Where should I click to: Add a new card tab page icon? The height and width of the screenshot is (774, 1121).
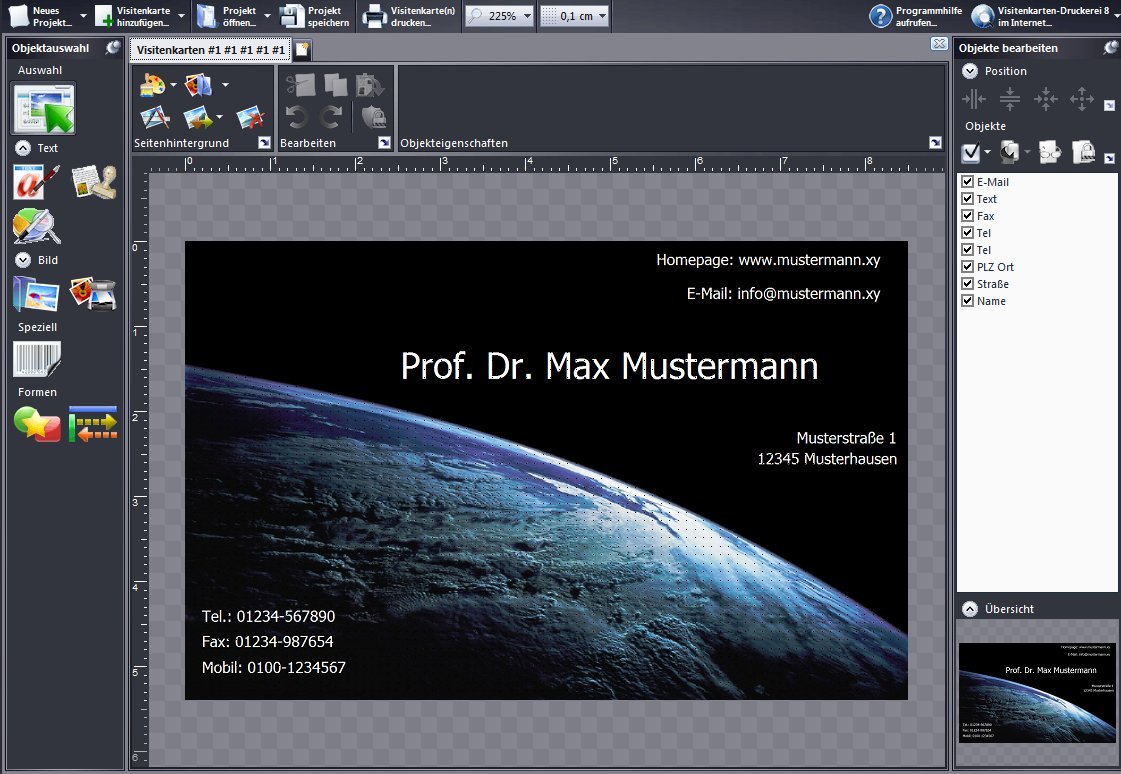(302, 49)
